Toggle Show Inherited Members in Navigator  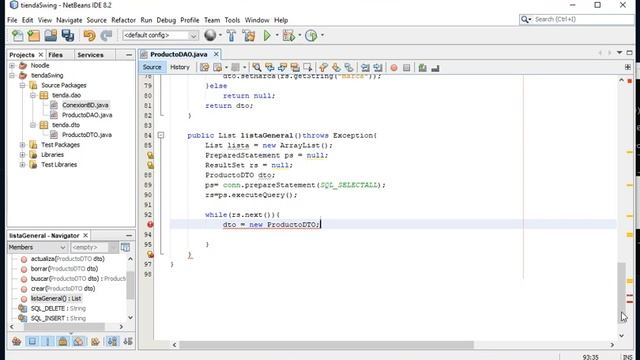pyautogui.click(x=17, y=341)
